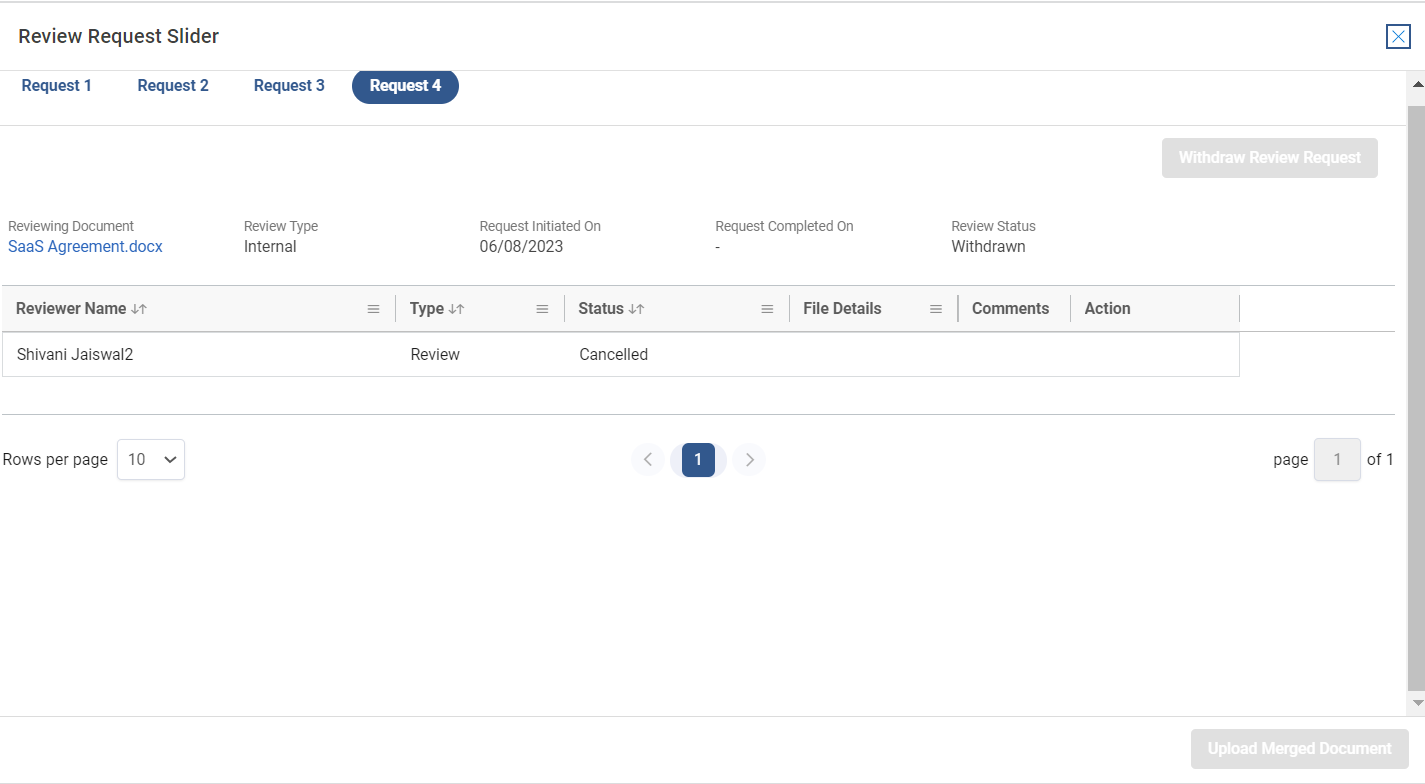Open Type column menu icon
This screenshot has width=1425, height=784.
(x=542, y=309)
